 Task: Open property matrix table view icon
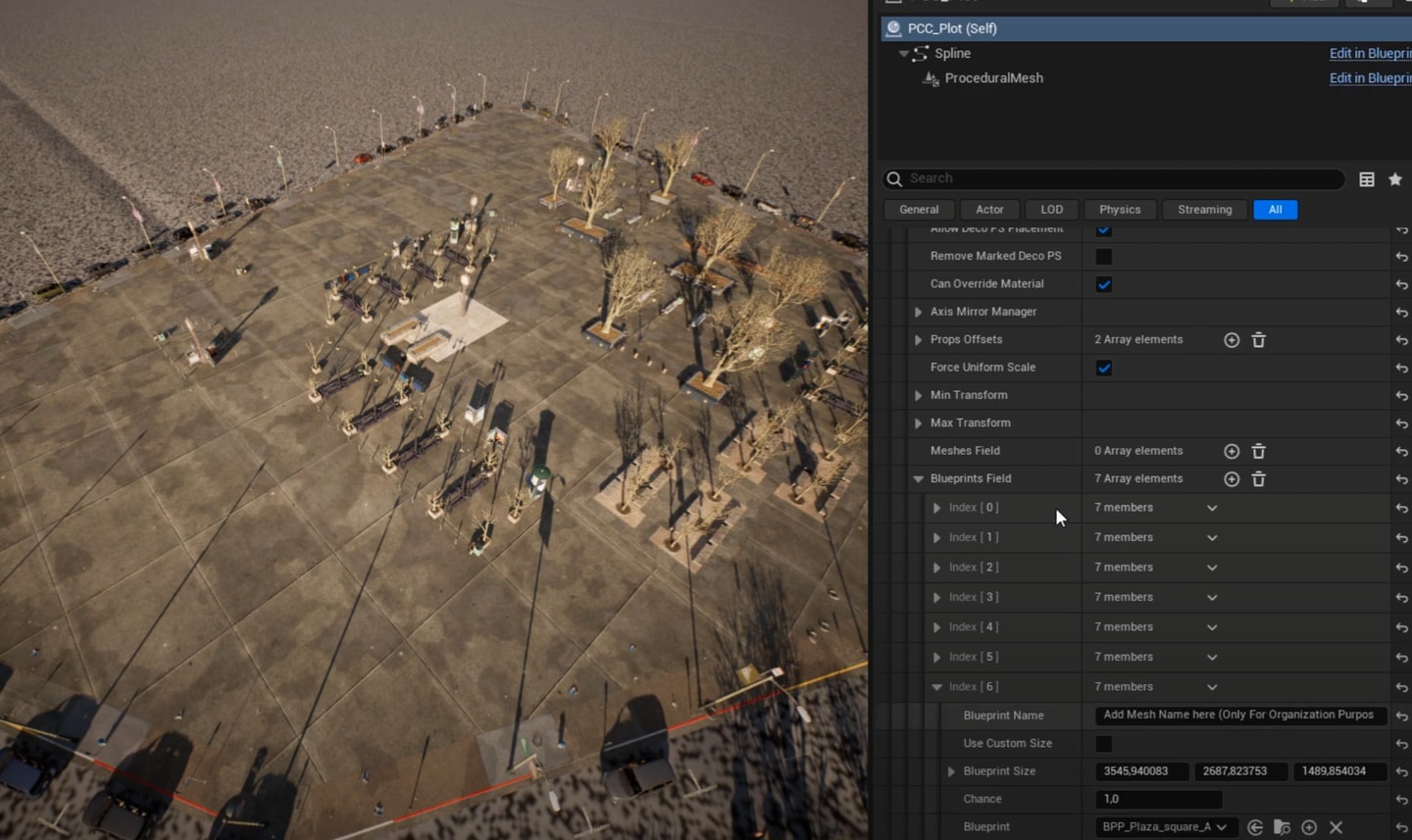pos(1367,179)
